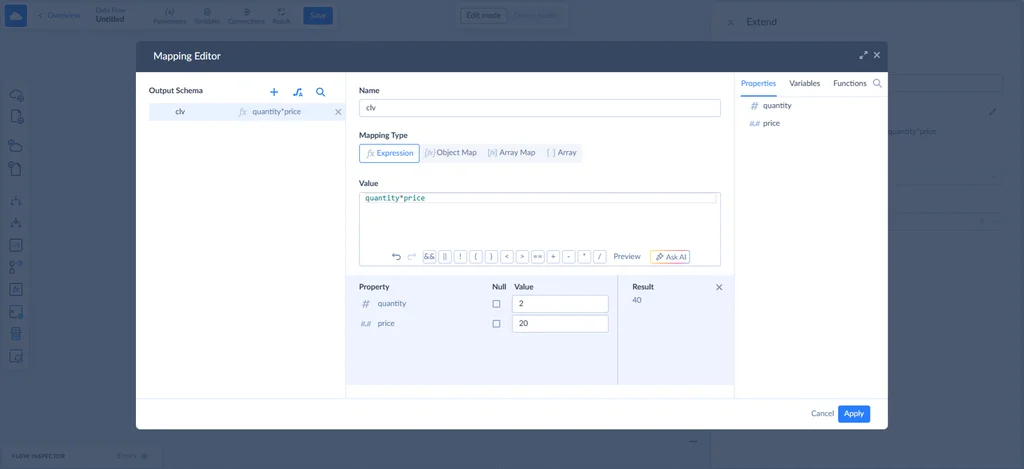Cancel the Mapping Editor dialog

[x=822, y=413]
